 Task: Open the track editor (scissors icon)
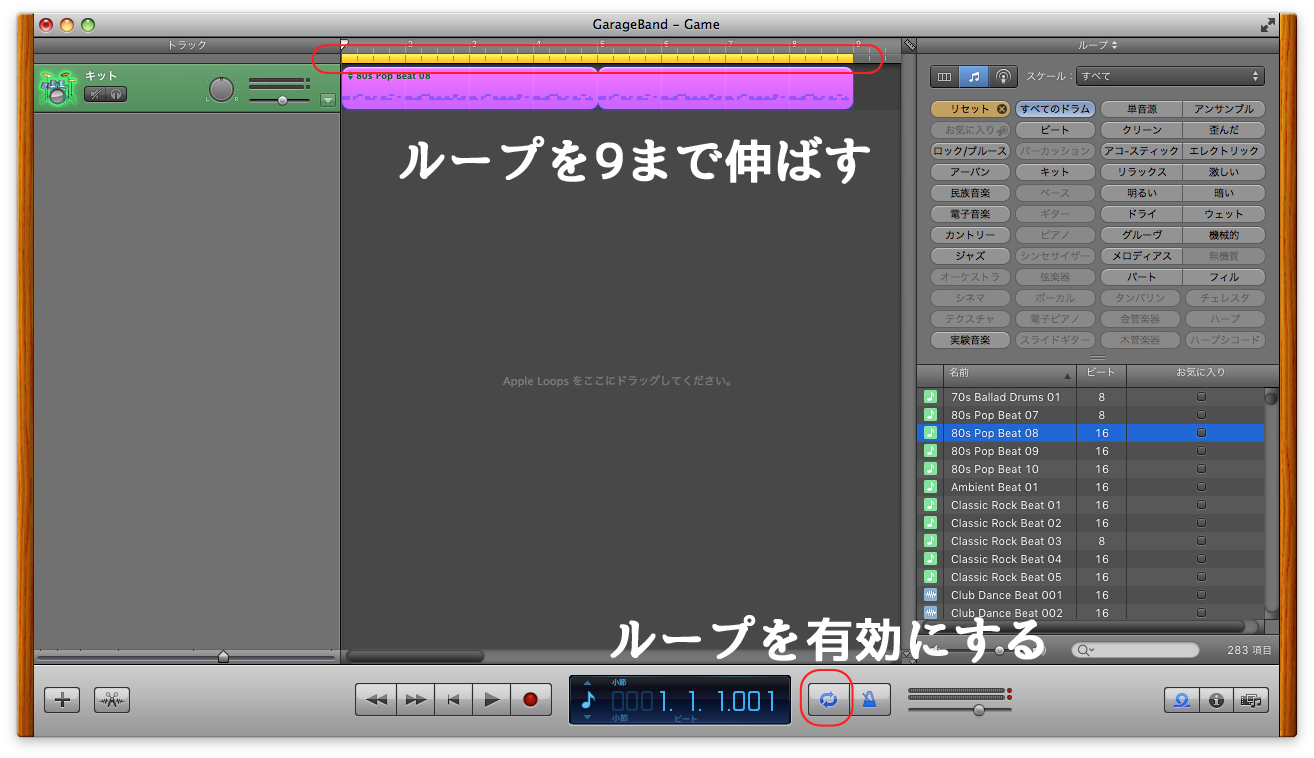112,700
